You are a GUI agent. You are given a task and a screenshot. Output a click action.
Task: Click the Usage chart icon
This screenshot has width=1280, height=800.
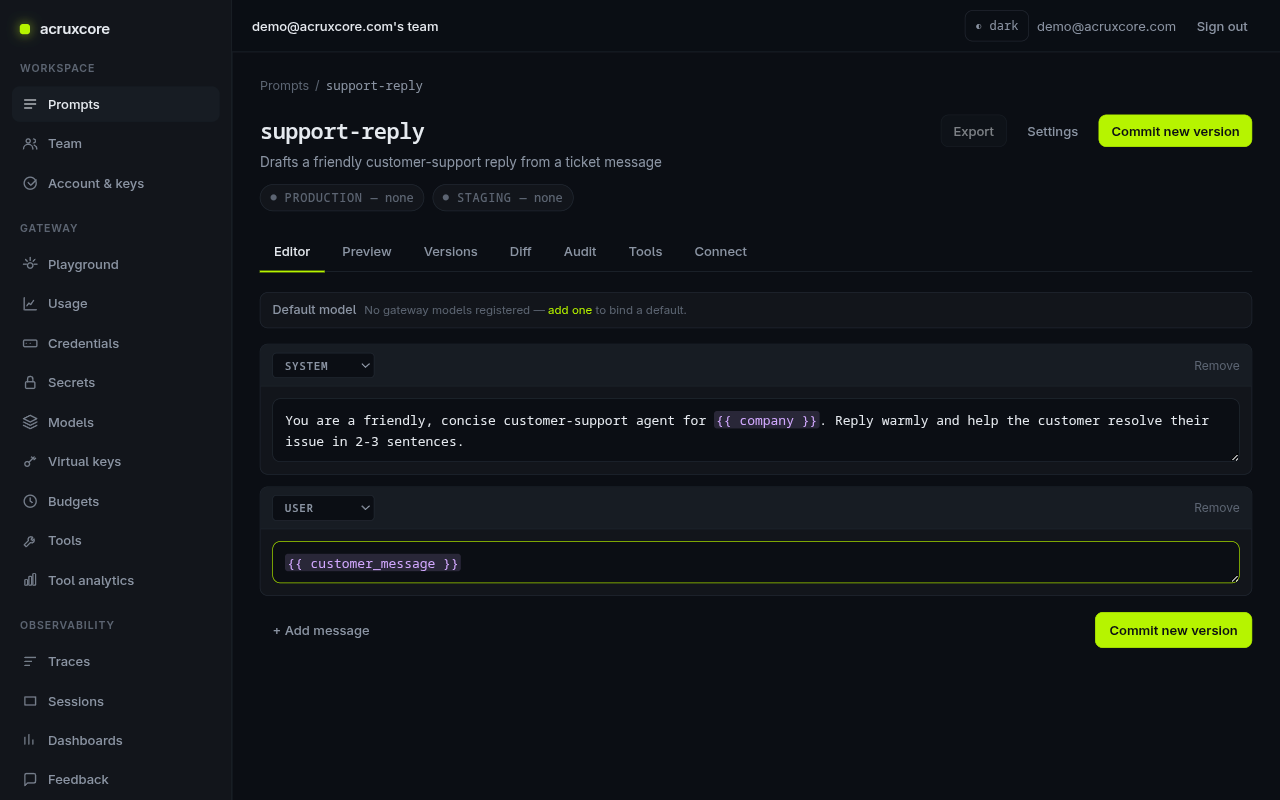click(30, 303)
